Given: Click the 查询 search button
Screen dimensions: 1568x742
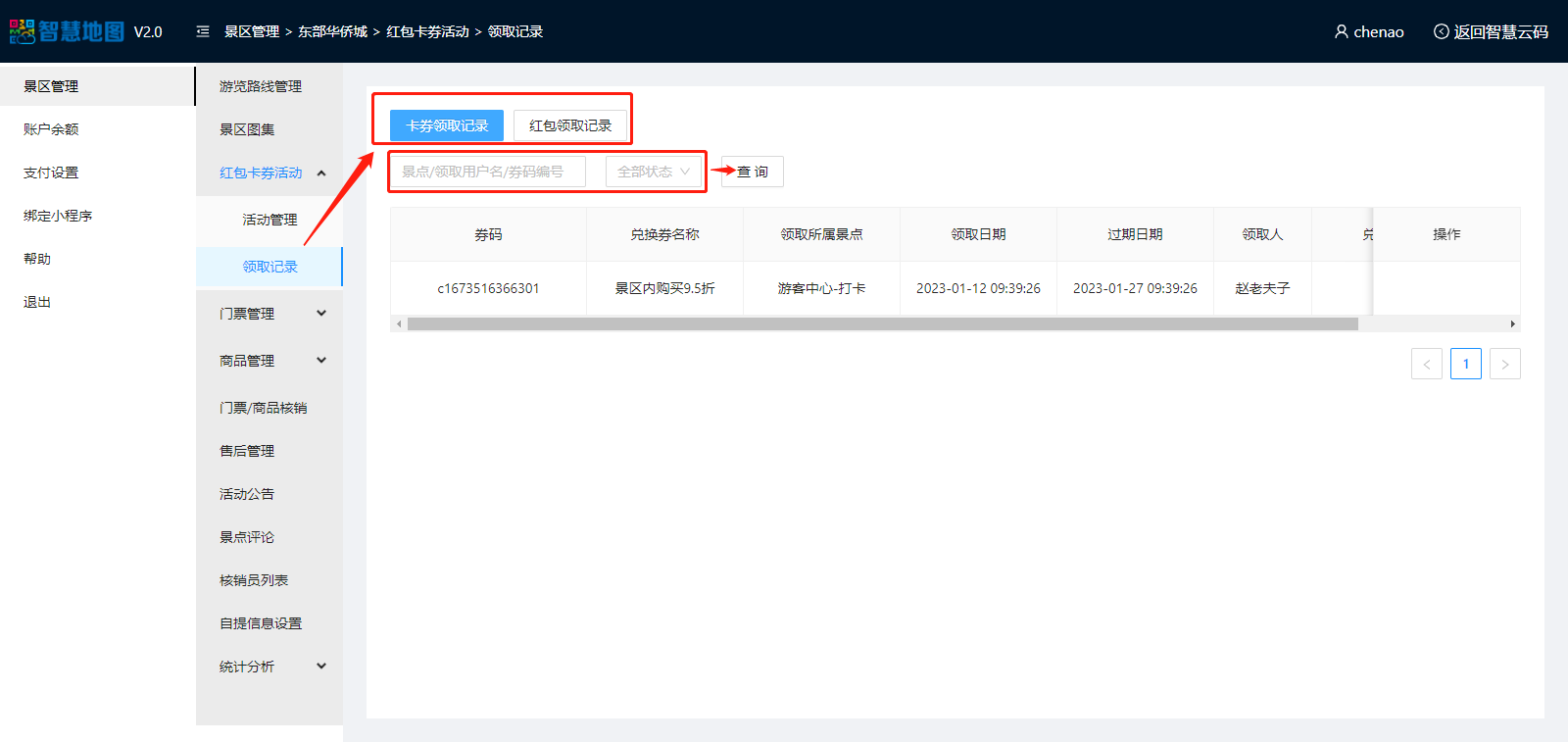Looking at the screenshot, I should click(x=753, y=172).
